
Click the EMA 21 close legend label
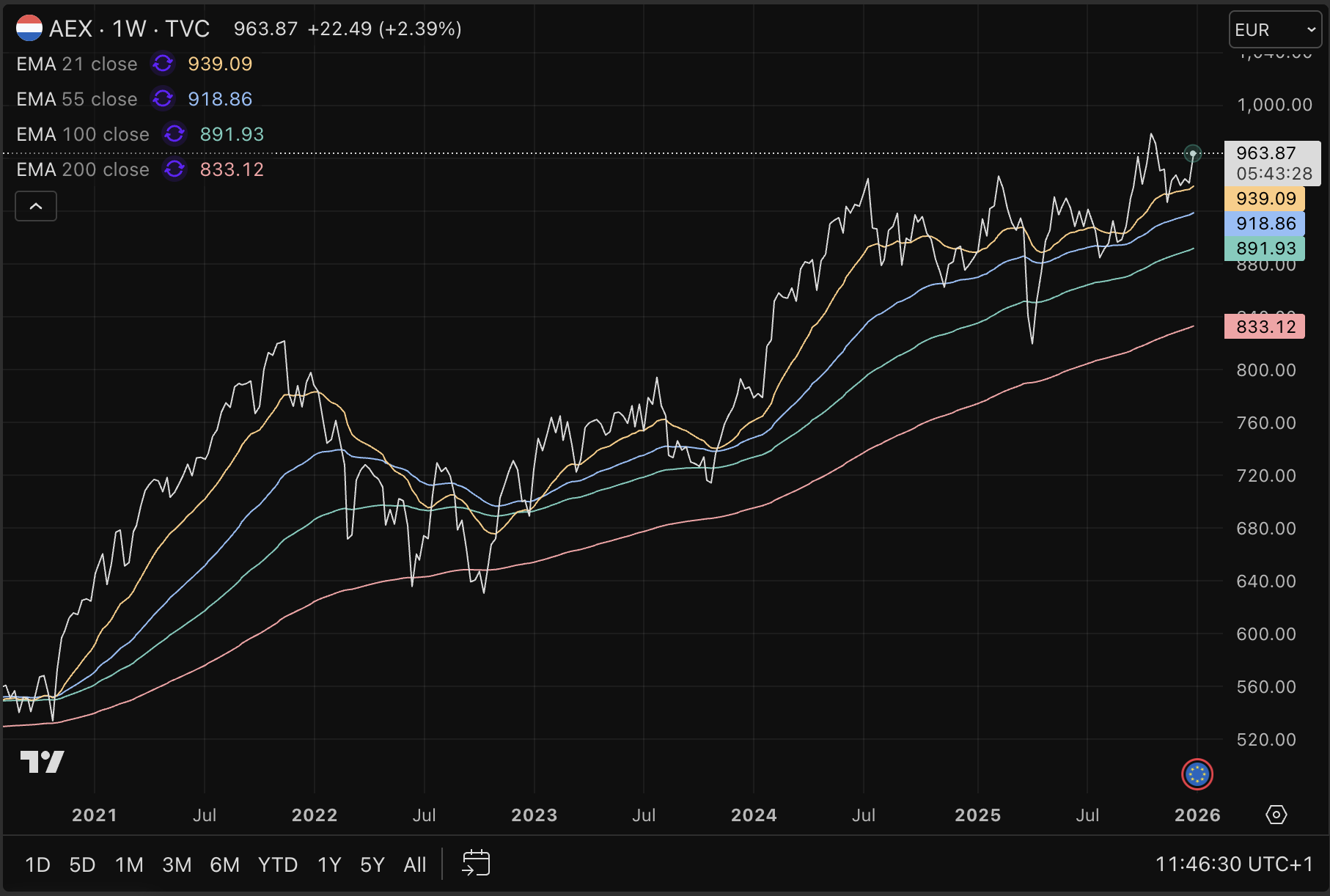[77, 64]
